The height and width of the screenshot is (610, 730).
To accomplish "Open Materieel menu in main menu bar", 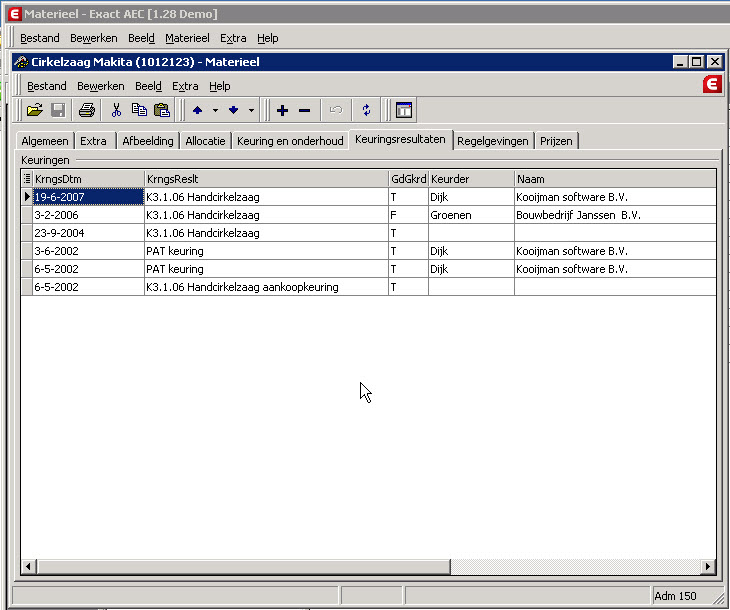I will [187, 38].
